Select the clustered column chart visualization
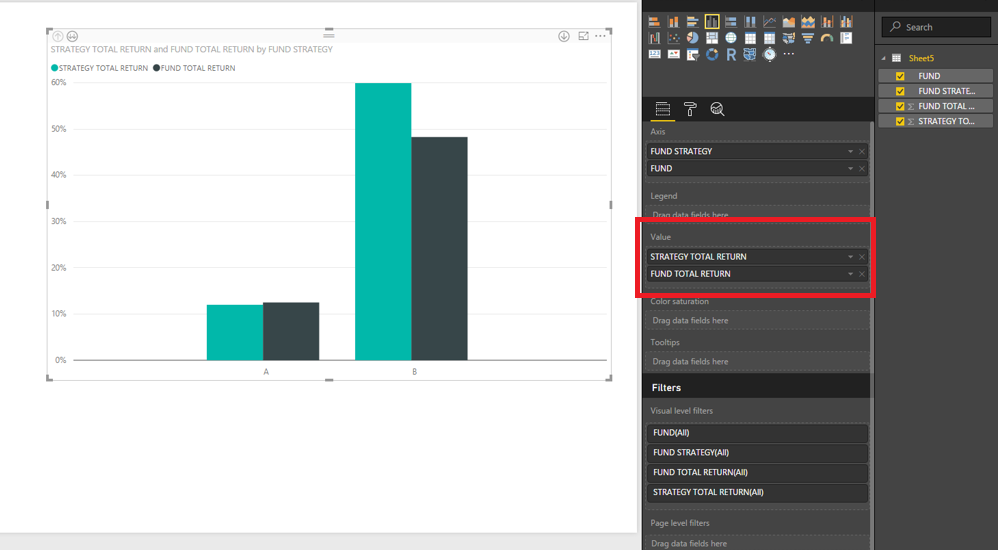The image size is (1000, 550). coord(712,22)
